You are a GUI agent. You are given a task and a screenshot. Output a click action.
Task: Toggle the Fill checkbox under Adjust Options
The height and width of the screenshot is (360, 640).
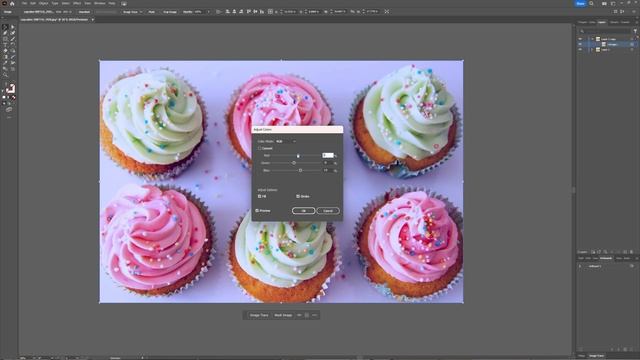click(x=259, y=196)
